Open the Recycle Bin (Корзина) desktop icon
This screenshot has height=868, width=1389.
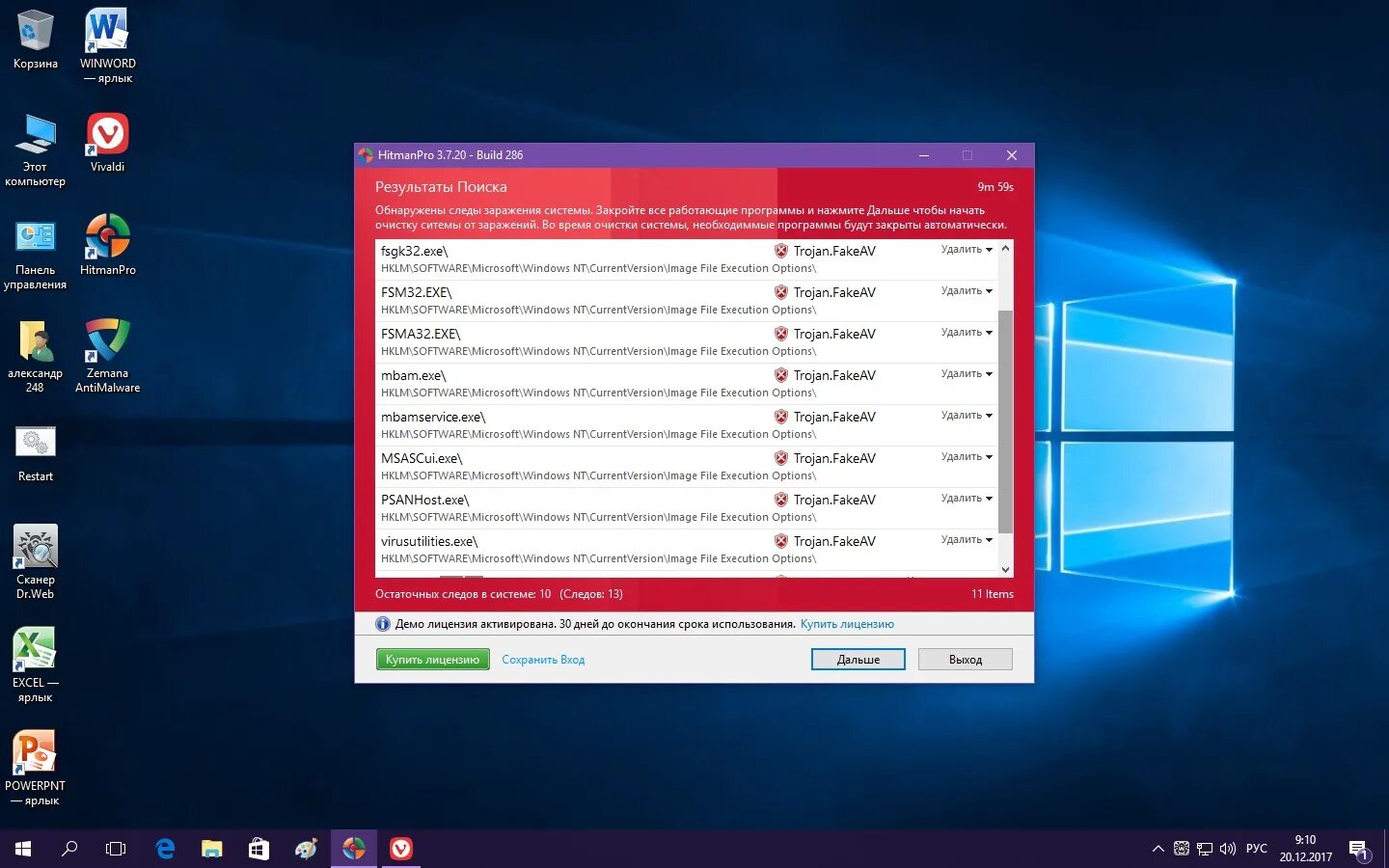(x=35, y=39)
